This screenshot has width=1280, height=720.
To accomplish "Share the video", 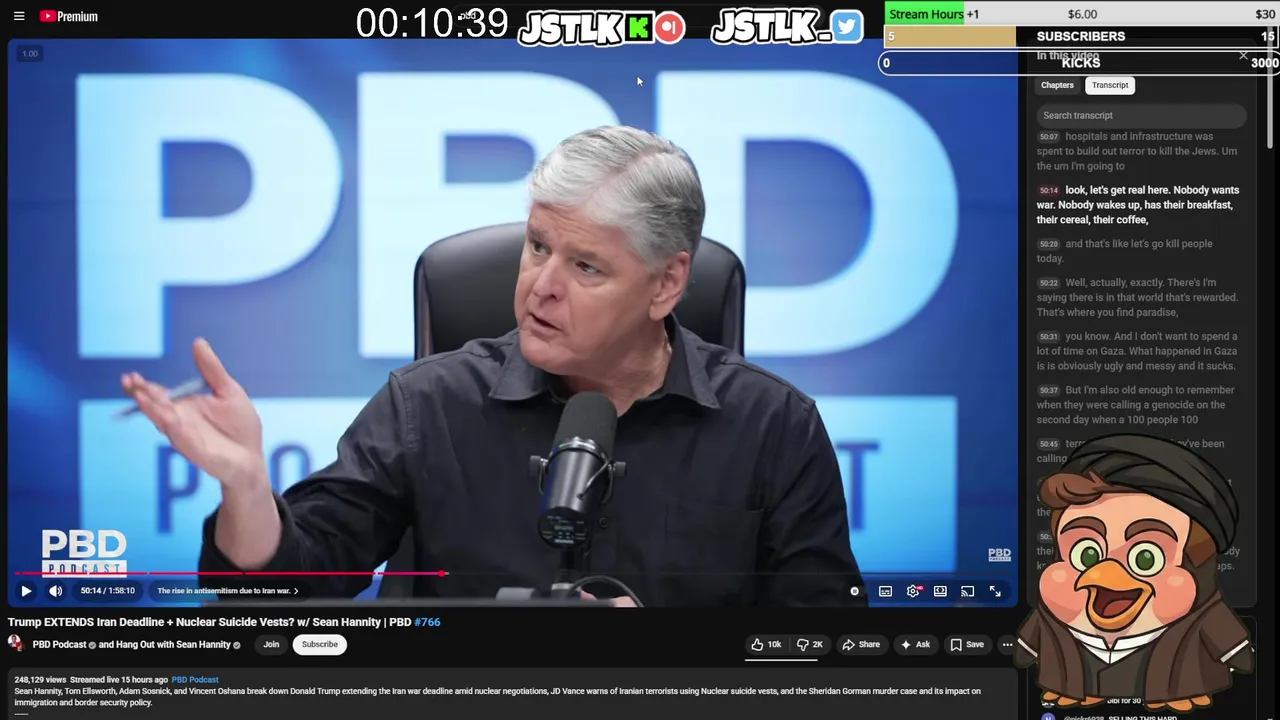I will tap(861, 645).
